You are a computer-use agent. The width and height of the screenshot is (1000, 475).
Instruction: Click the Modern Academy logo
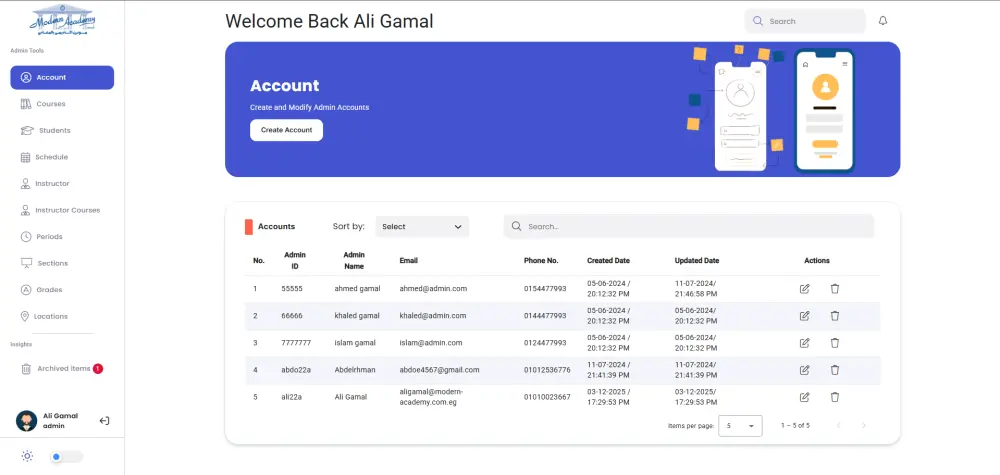click(62, 20)
